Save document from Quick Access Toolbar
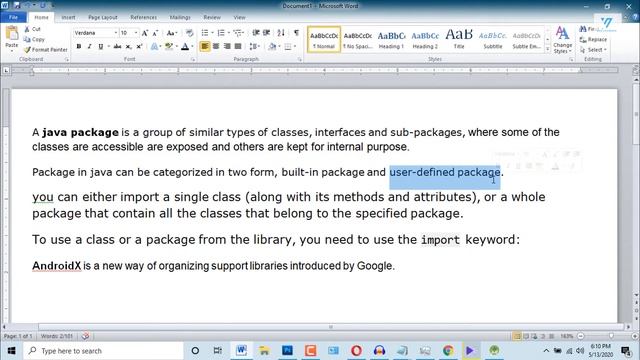The image size is (640, 360). pyautogui.click(x=17, y=6)
